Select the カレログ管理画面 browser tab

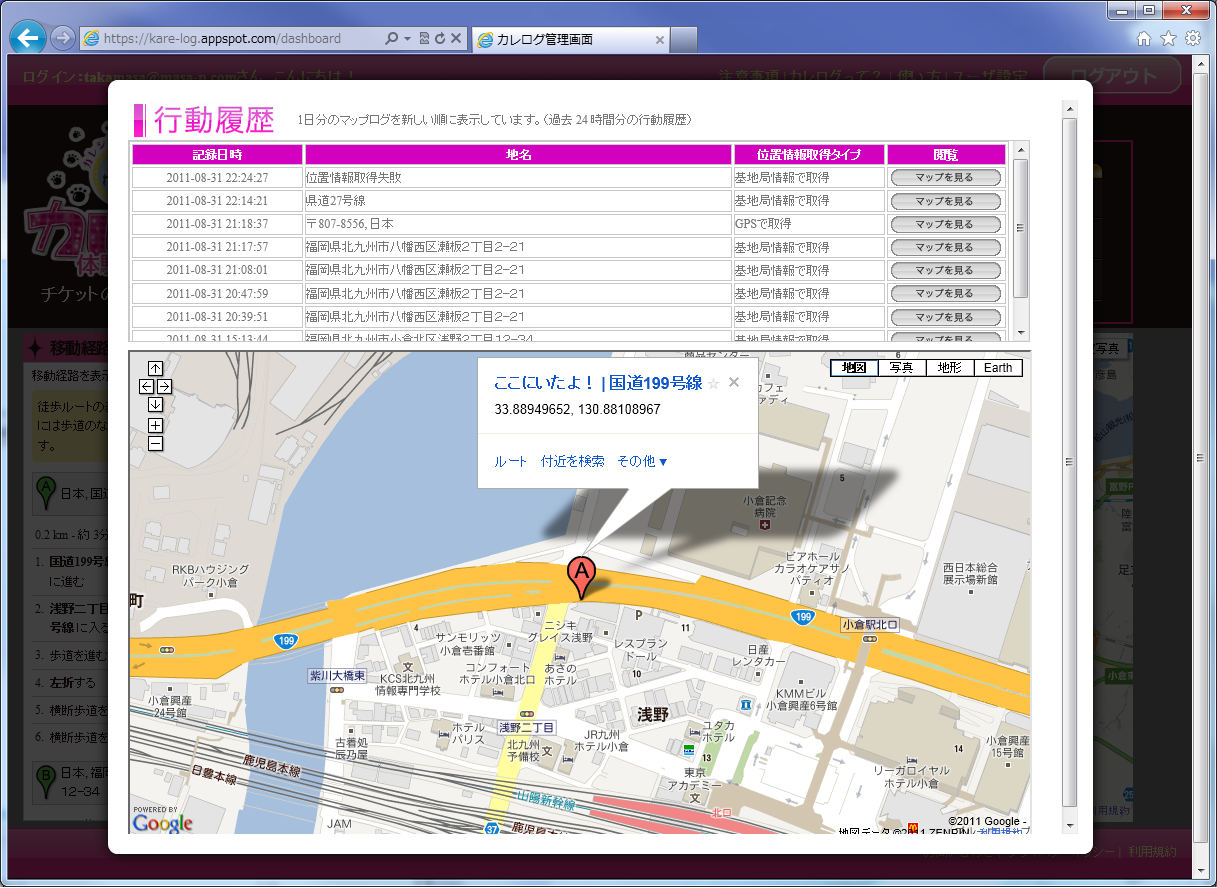click(569, 40)
